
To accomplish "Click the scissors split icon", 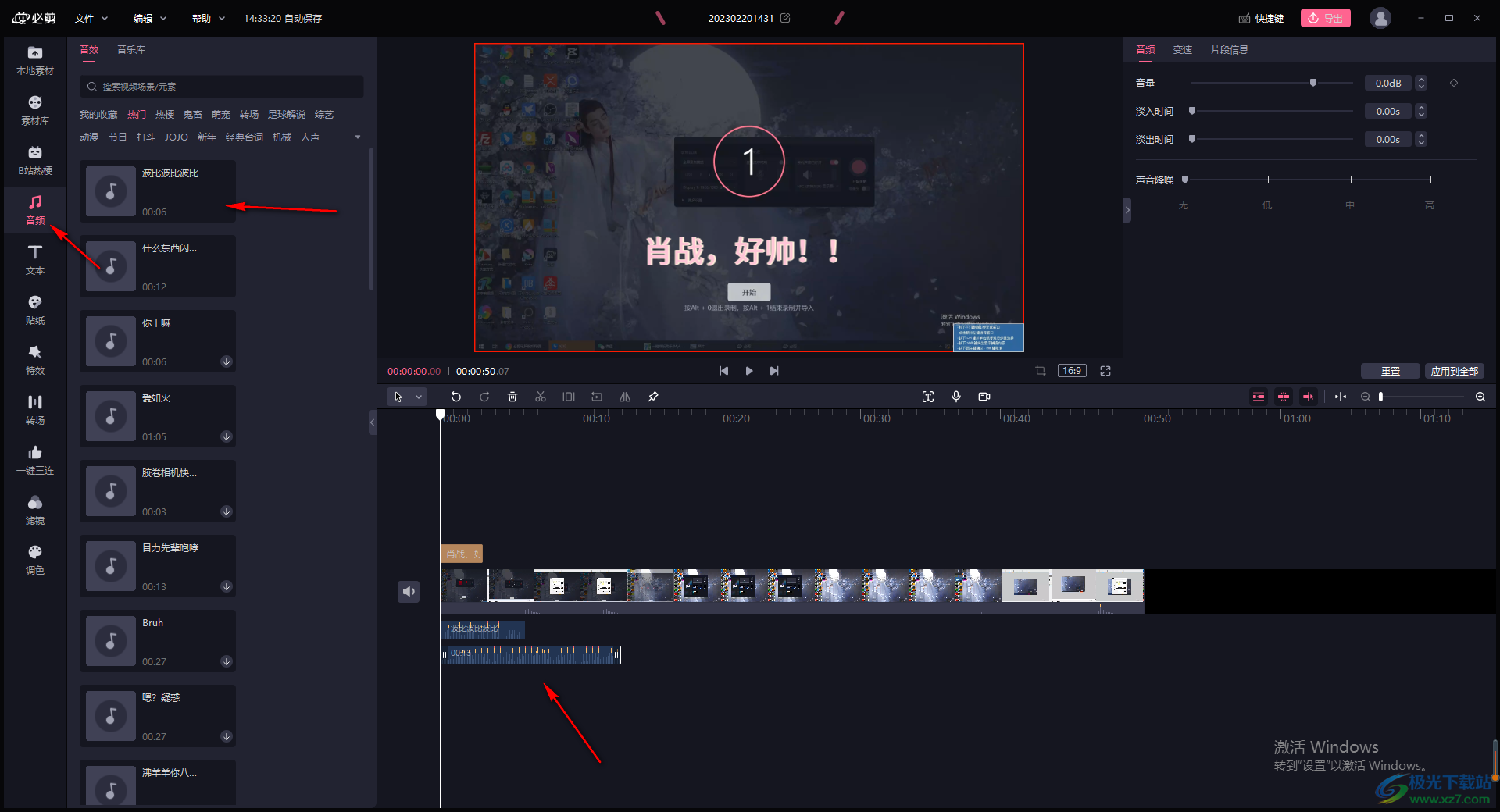I will (541, 397).
